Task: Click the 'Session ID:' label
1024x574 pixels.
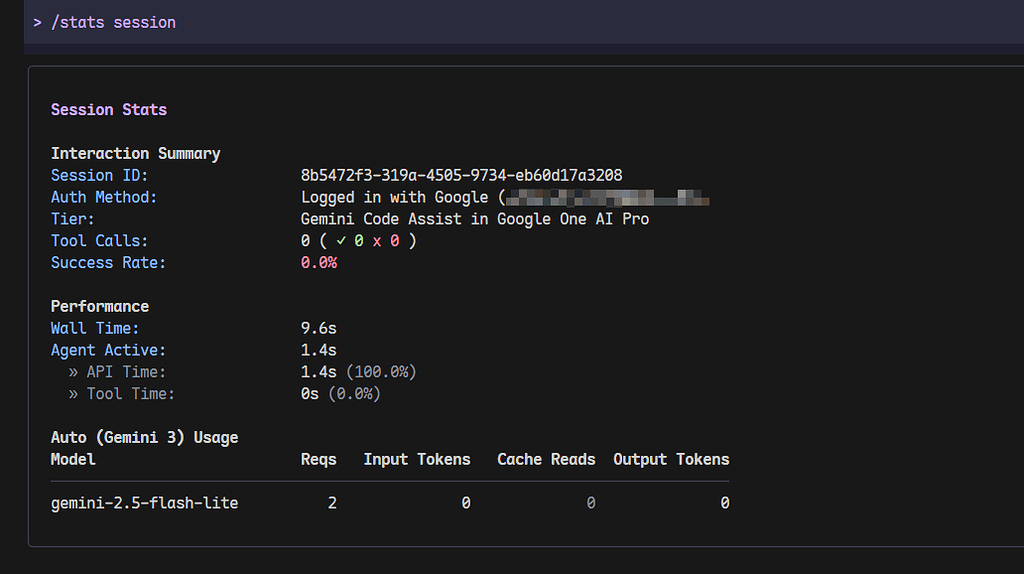Action: click(99, 176)
